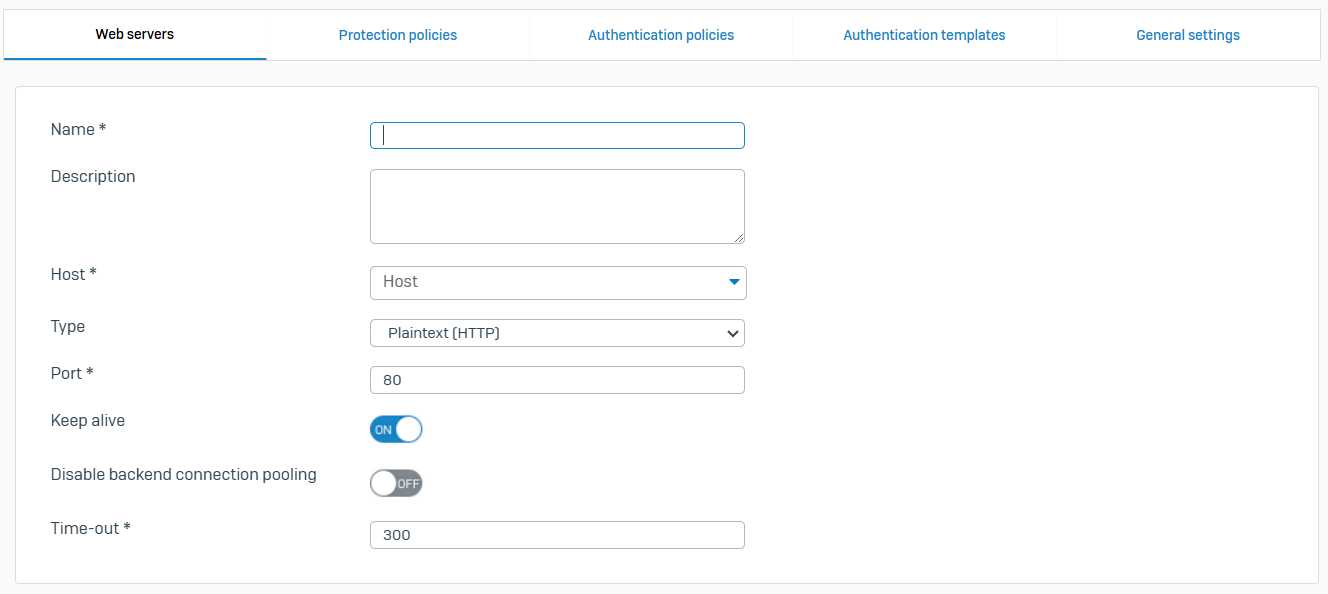Switch to the Protection policies tab
This screenshot has height=594, width=1328.
tap(398, 35)
